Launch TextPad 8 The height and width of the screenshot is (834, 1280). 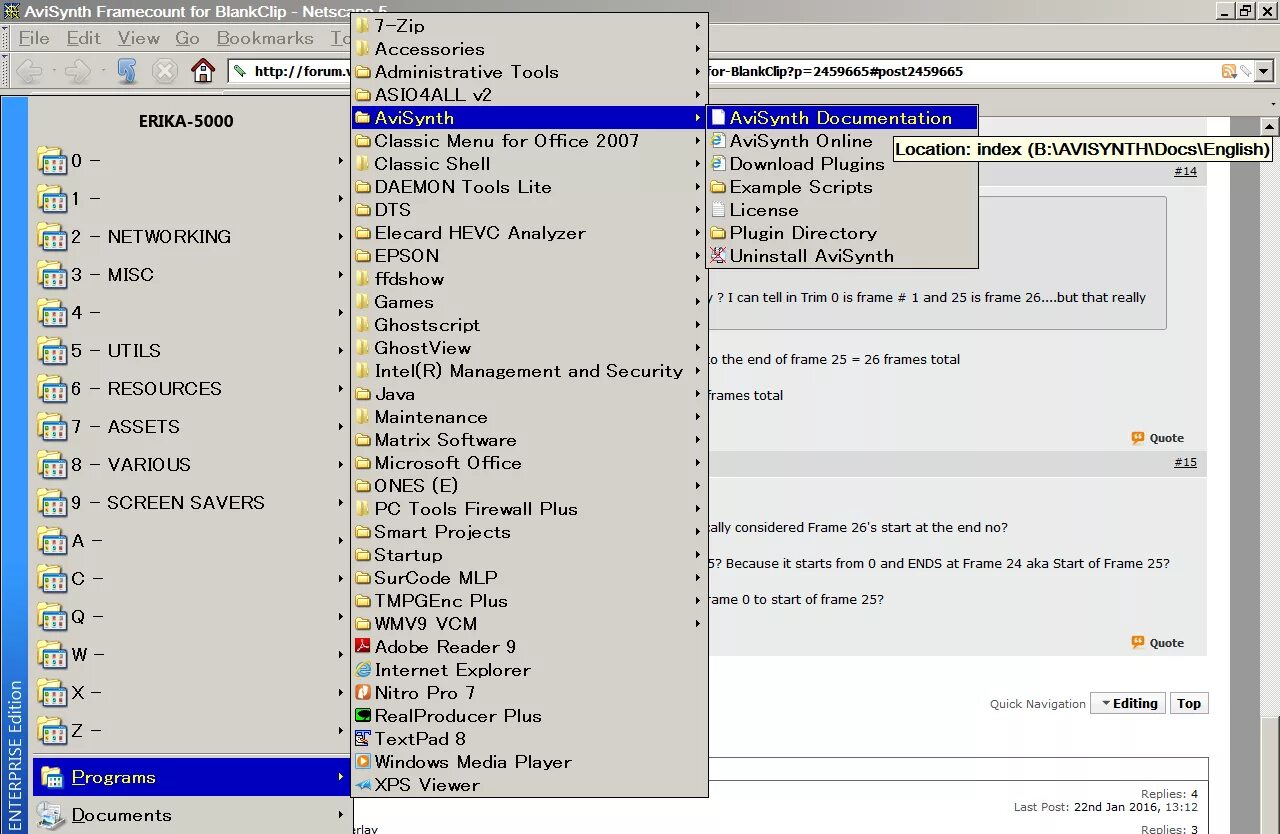click(x=530, y=739)
